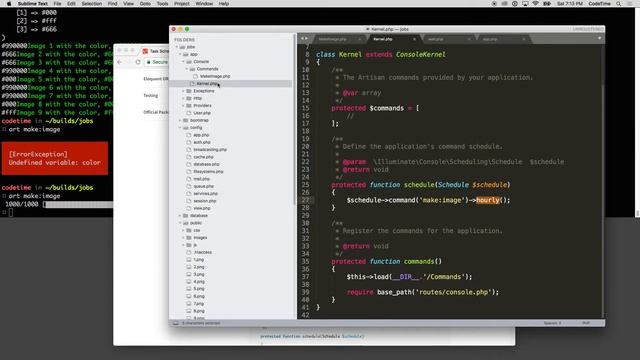Click the browser reload icon
The height and width of the screenshot is (360, 640).
click(x=138, y=62)
